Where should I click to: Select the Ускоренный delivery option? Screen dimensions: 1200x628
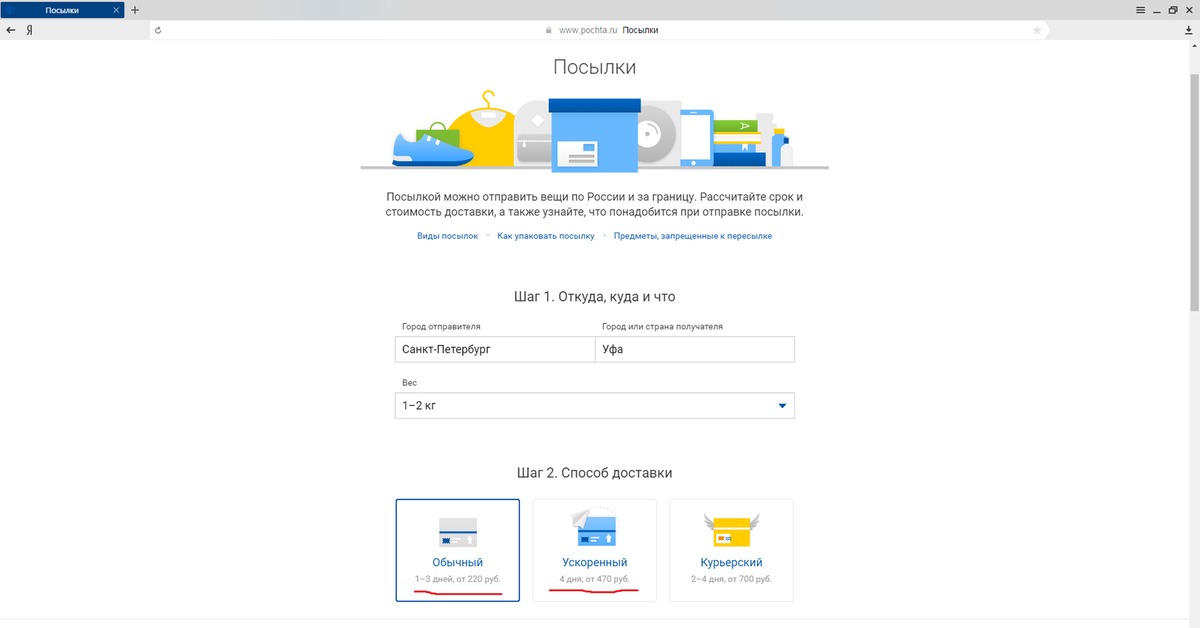tap(594, 550)
